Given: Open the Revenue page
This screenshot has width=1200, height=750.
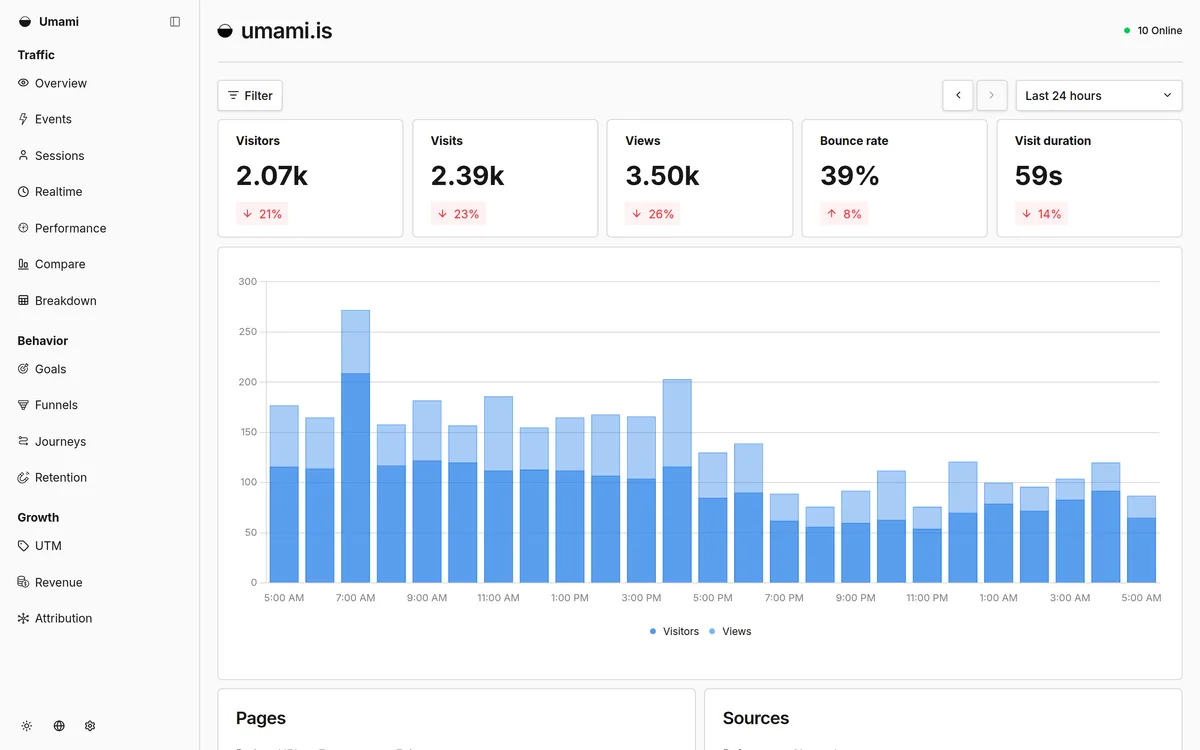Looking at the screenshot, I should (x=58, y=582).
